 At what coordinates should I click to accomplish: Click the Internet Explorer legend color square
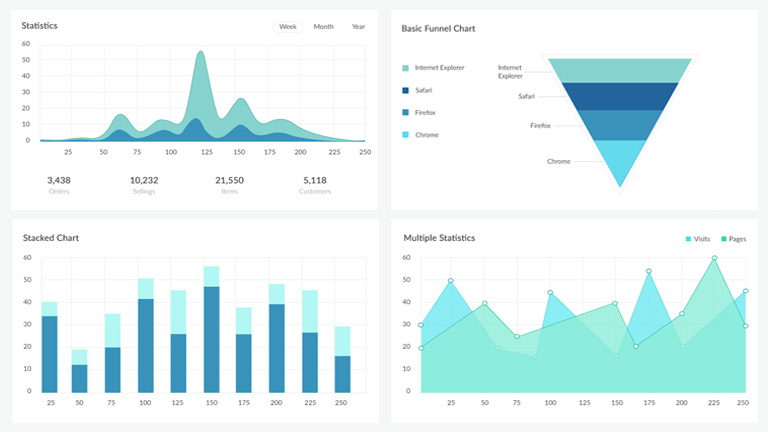tap(405, 68)
